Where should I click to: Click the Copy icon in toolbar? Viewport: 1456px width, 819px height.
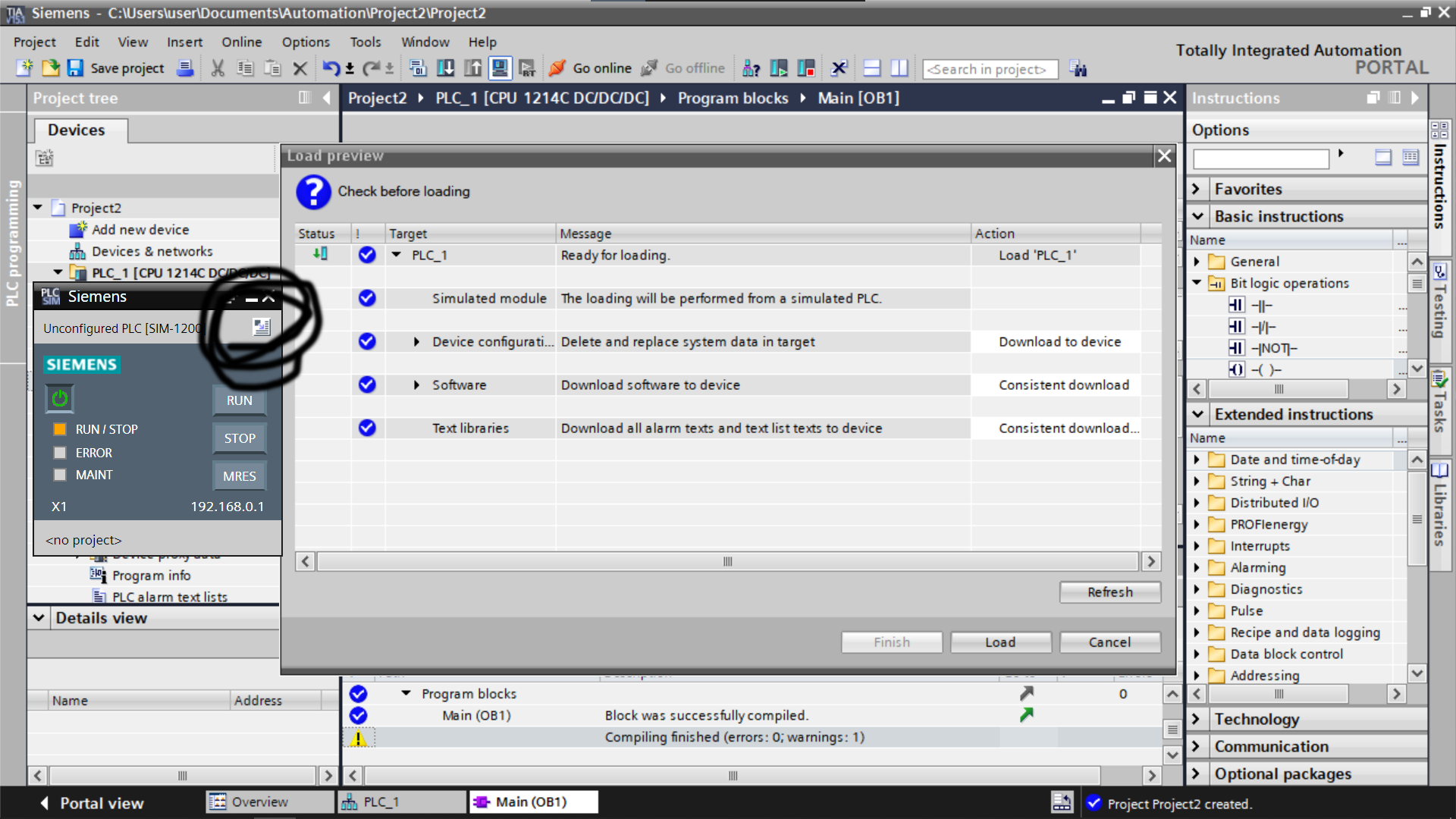pos(245,68)
